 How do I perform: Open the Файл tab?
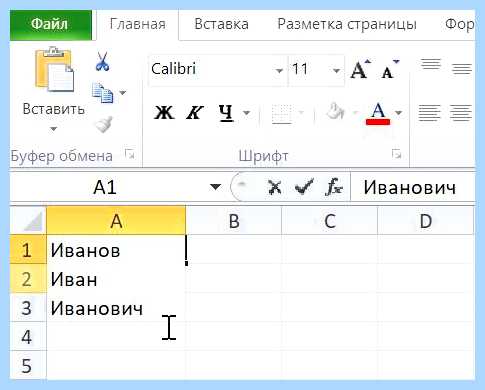(51, 25)
